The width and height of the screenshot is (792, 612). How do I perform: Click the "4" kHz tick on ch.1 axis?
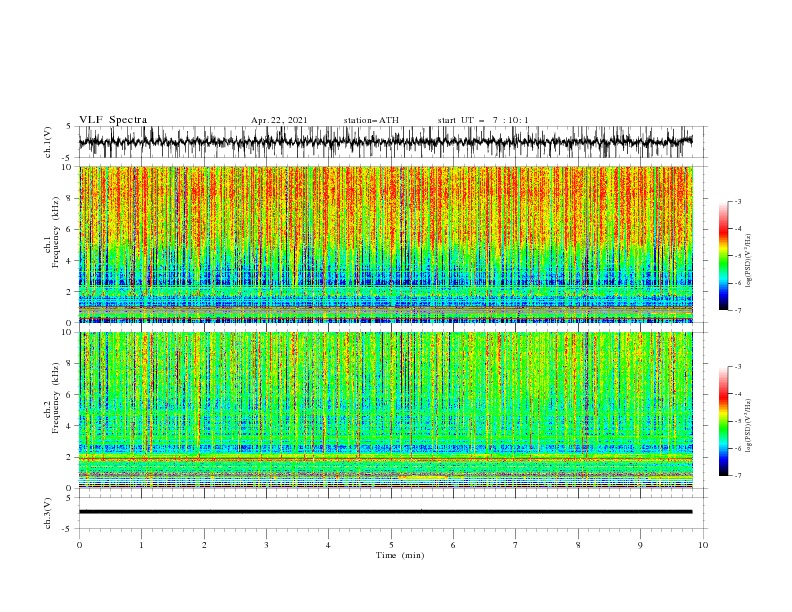click(x=71, y=261)
